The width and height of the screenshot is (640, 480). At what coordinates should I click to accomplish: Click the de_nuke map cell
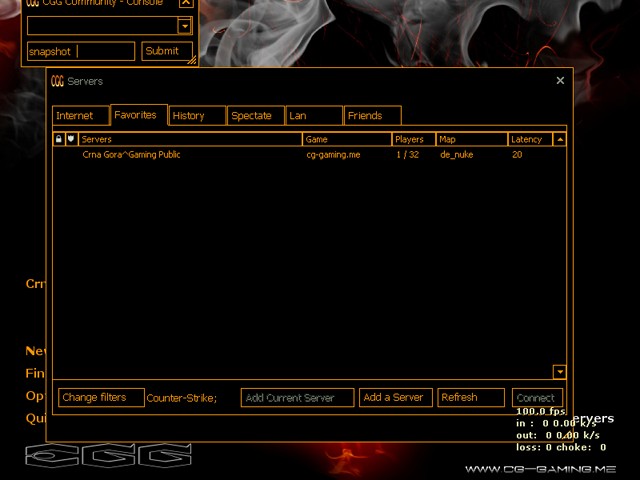456,155
